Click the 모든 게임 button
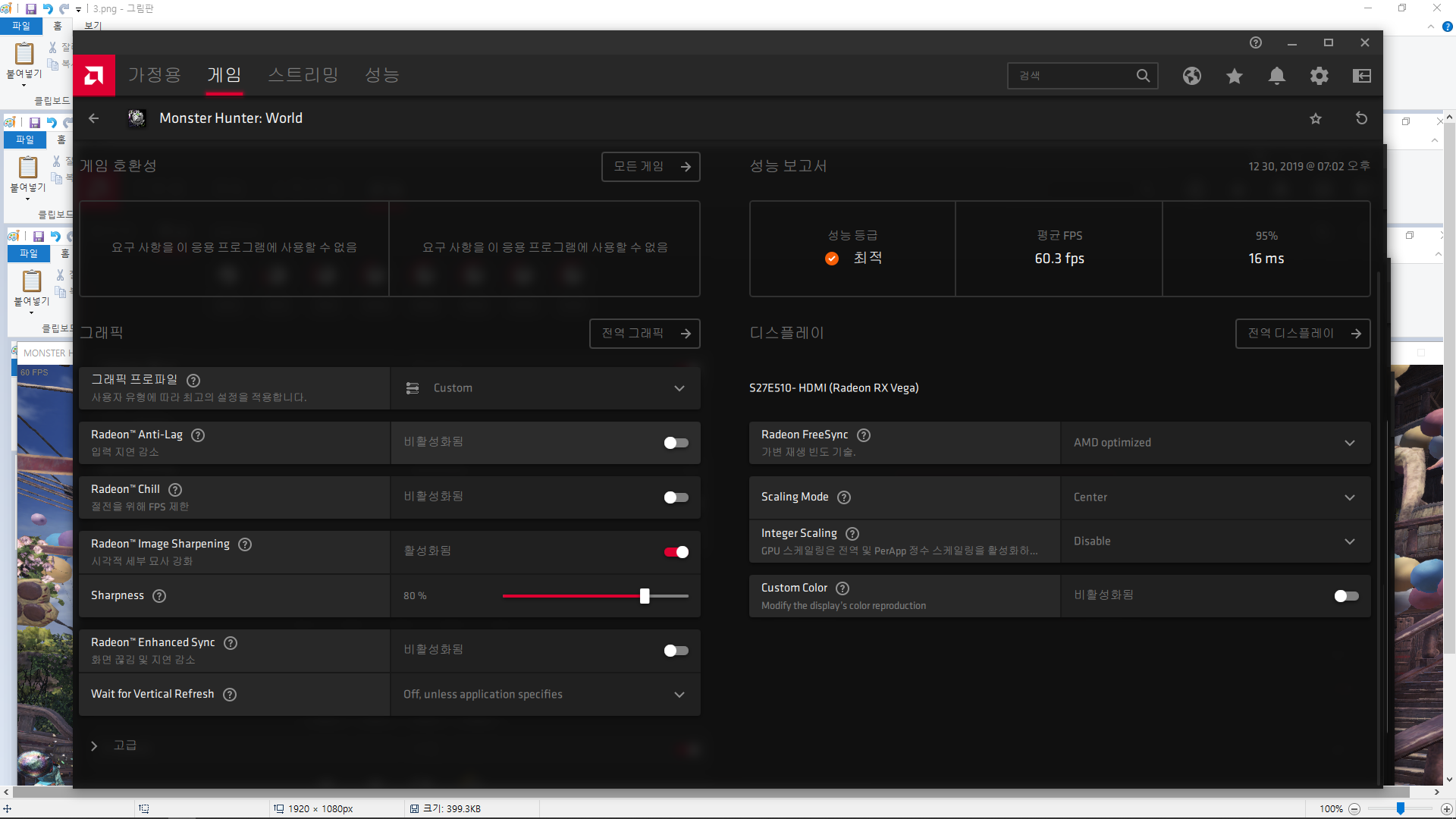This screenshot has height=819, width=1456. [x=651, y=167]
